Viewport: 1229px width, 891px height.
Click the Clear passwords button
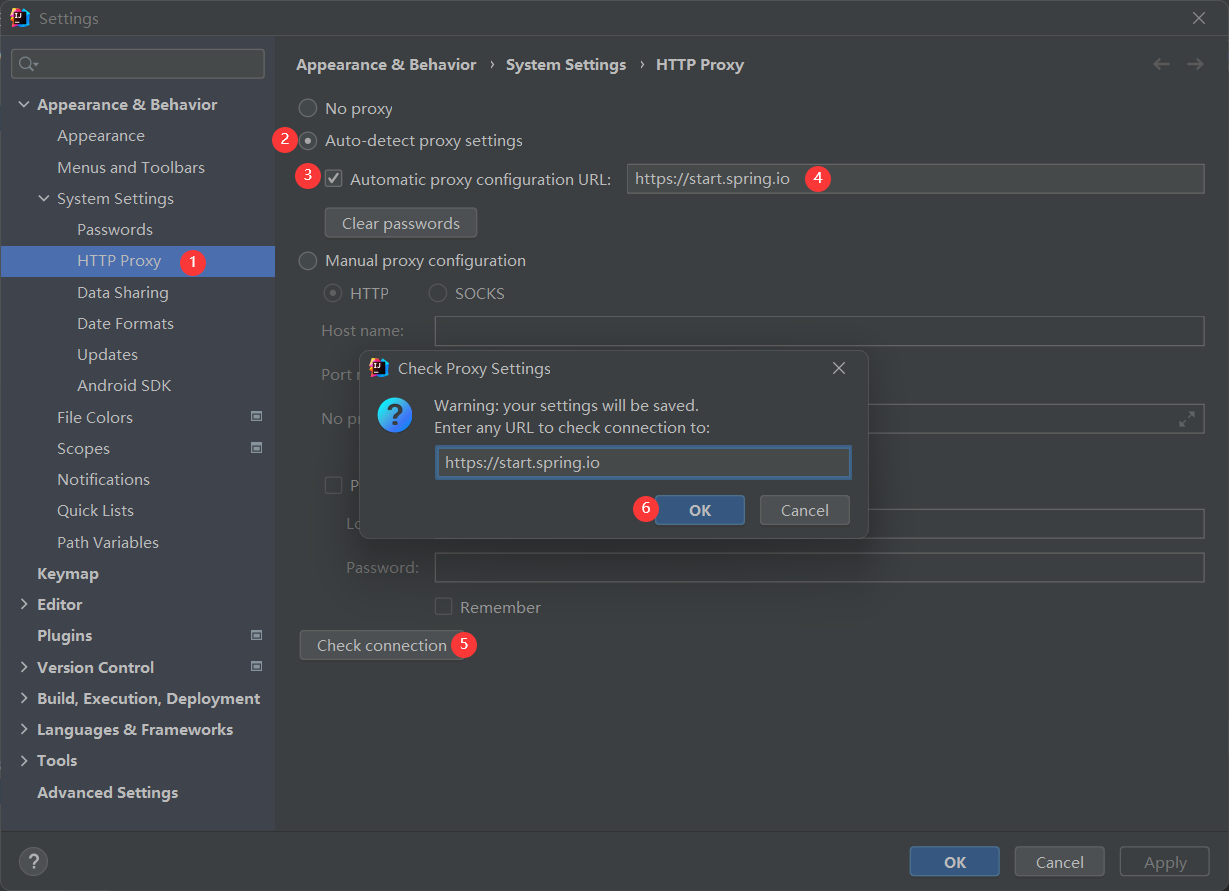pos(401,223)
